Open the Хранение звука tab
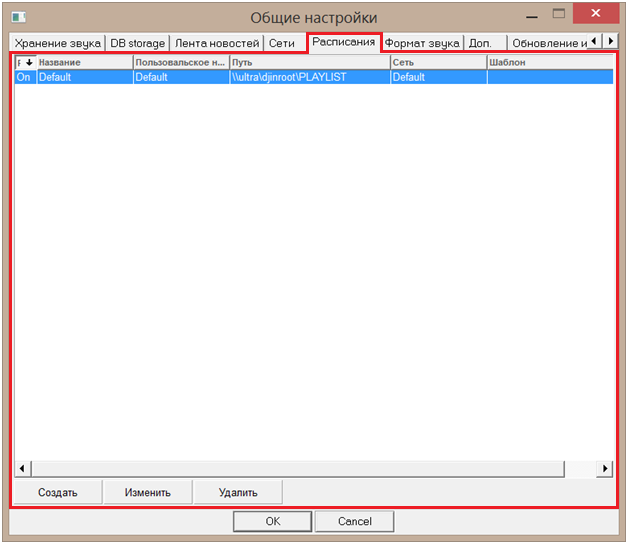 [x=58, y=43]
